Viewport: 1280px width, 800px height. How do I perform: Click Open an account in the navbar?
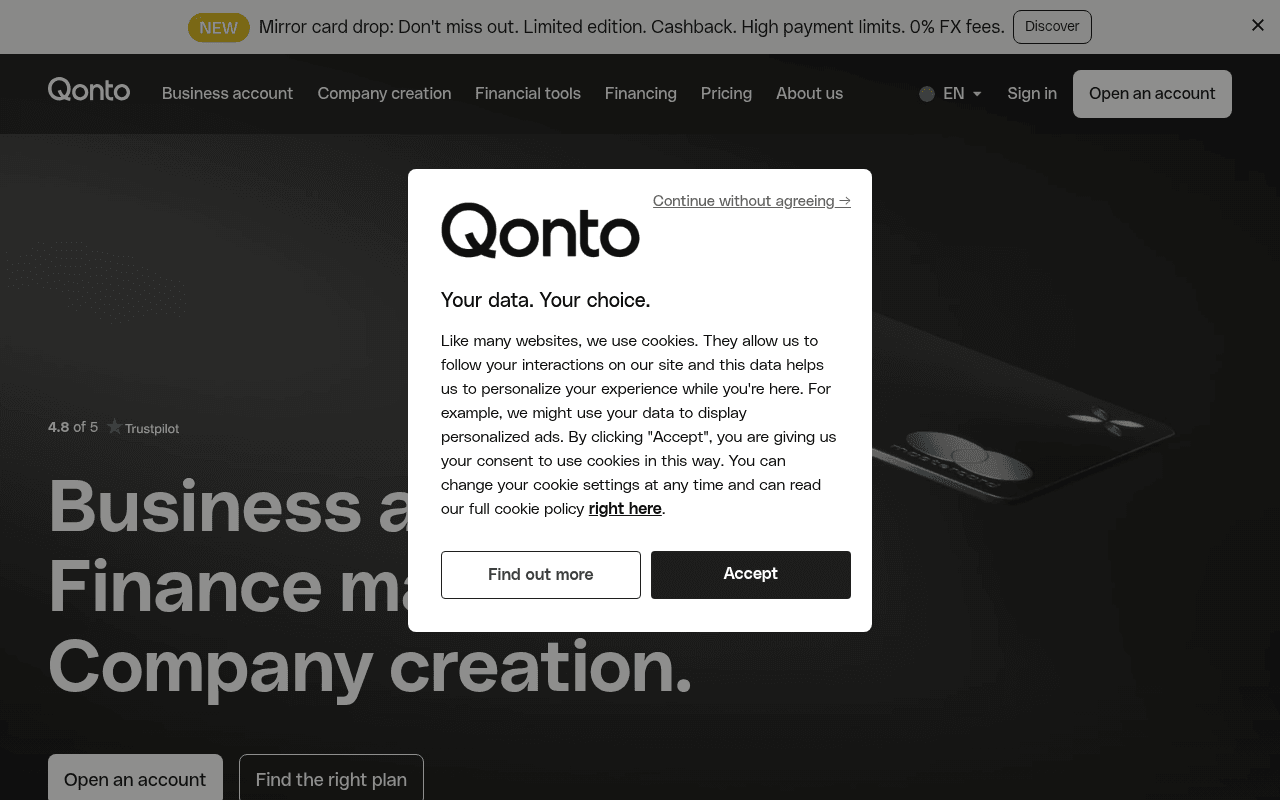point(1151,93)
